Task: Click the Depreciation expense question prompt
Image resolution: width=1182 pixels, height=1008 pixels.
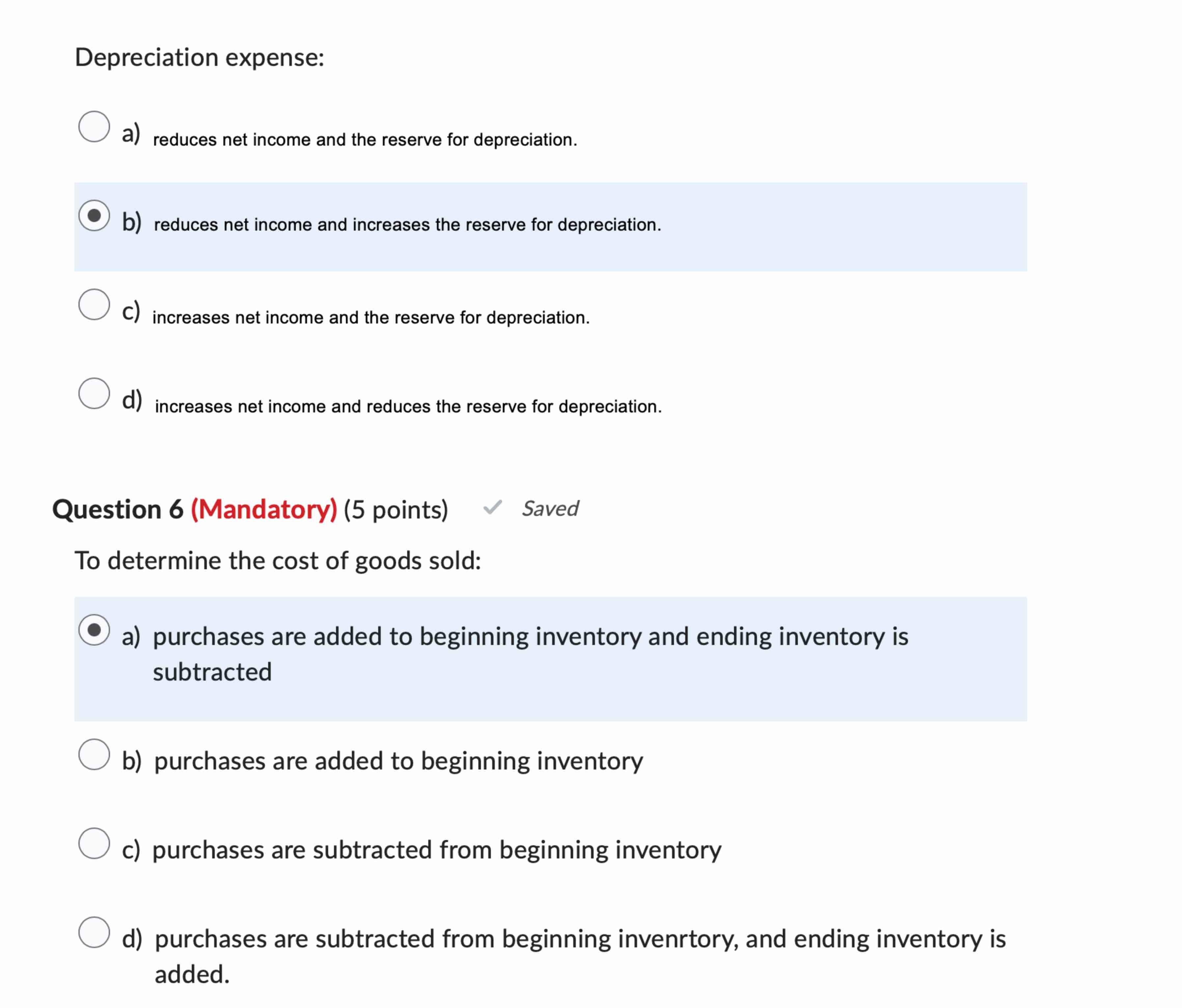Action: pos(201,56)
